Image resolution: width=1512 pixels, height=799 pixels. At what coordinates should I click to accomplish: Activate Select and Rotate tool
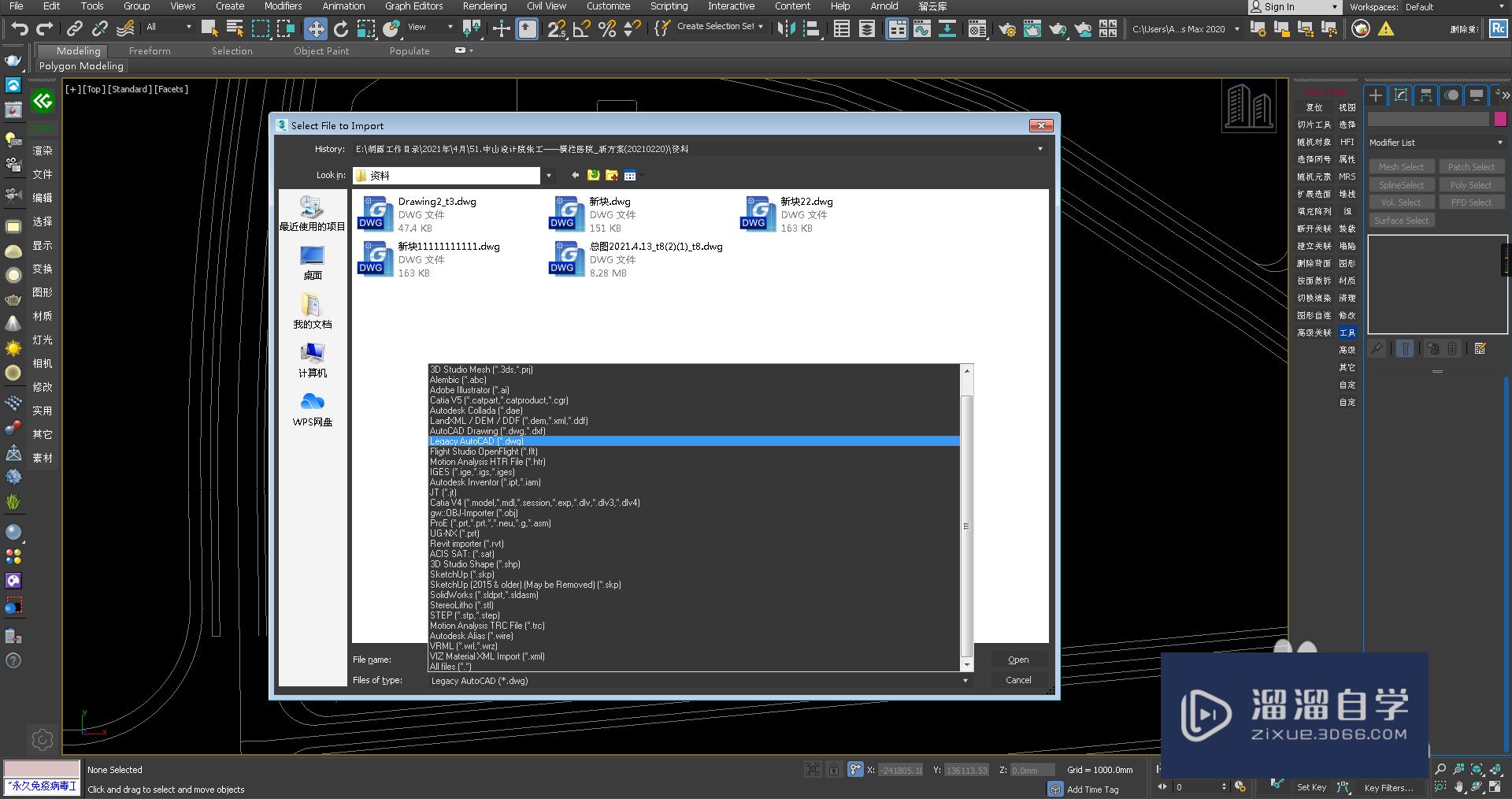(340, 29)
